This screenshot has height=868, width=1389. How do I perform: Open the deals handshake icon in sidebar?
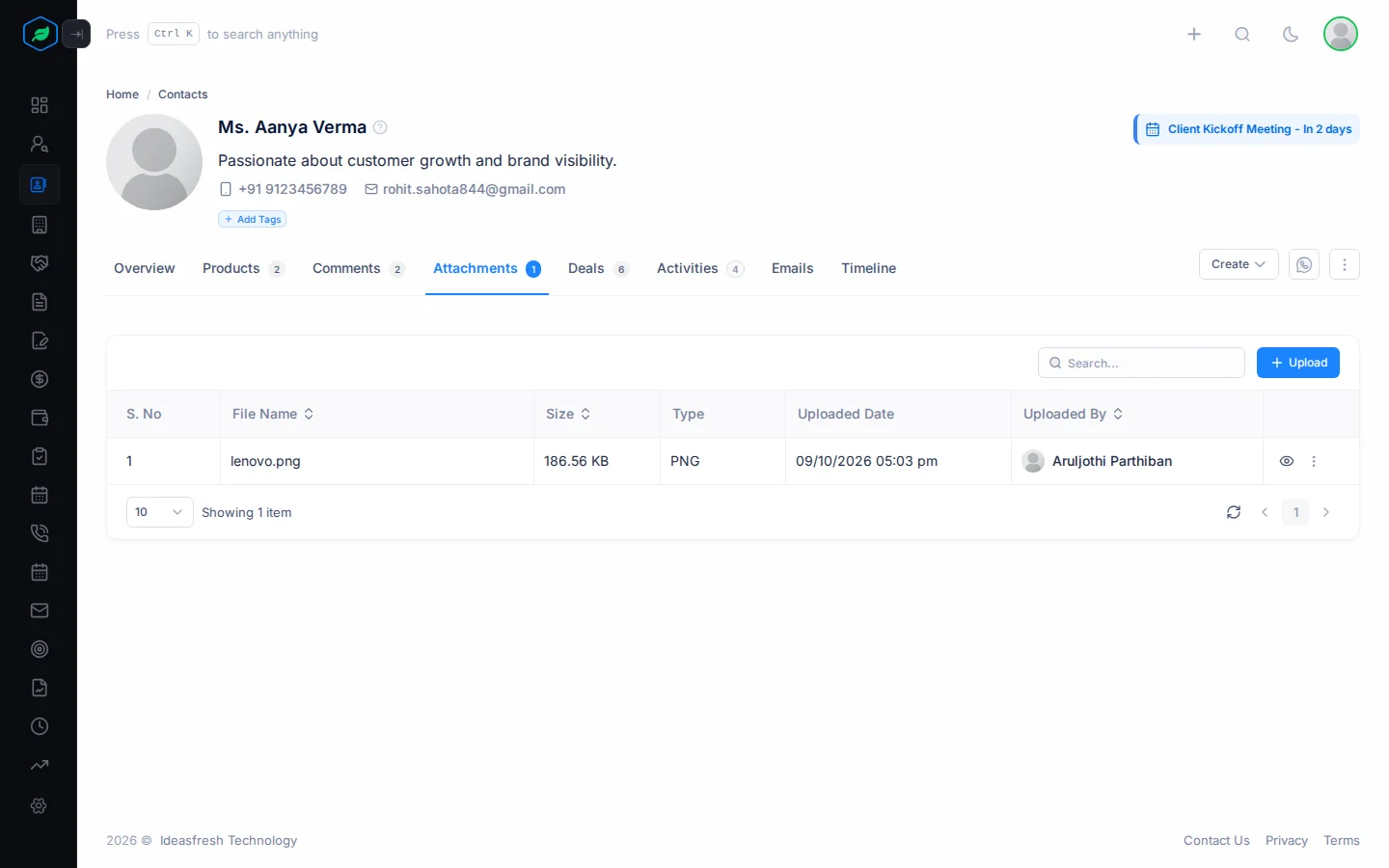click(x=40, y=263)
